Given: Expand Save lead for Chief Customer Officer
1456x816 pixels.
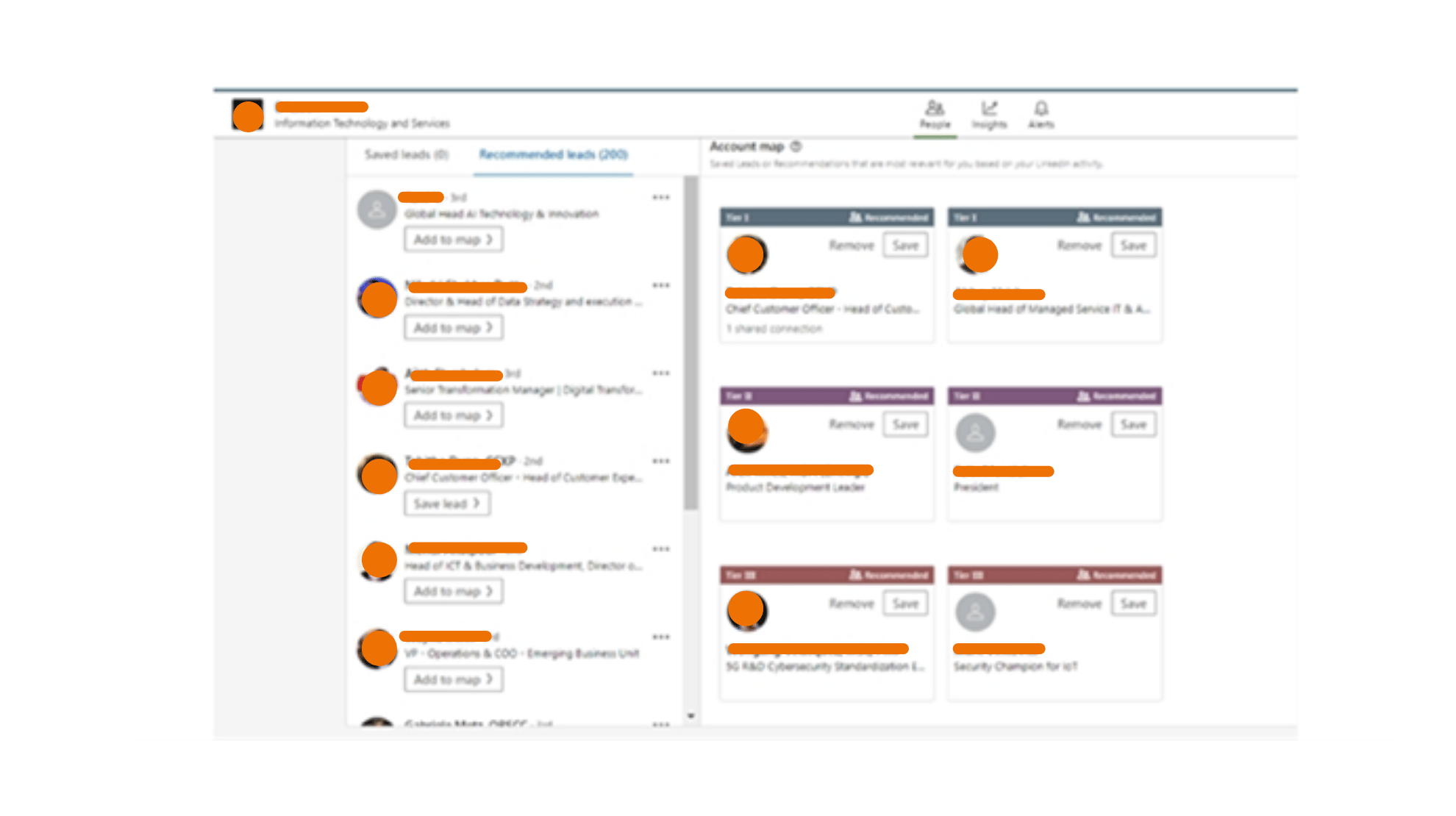Looking at the screenshot, I should [447, 504].
